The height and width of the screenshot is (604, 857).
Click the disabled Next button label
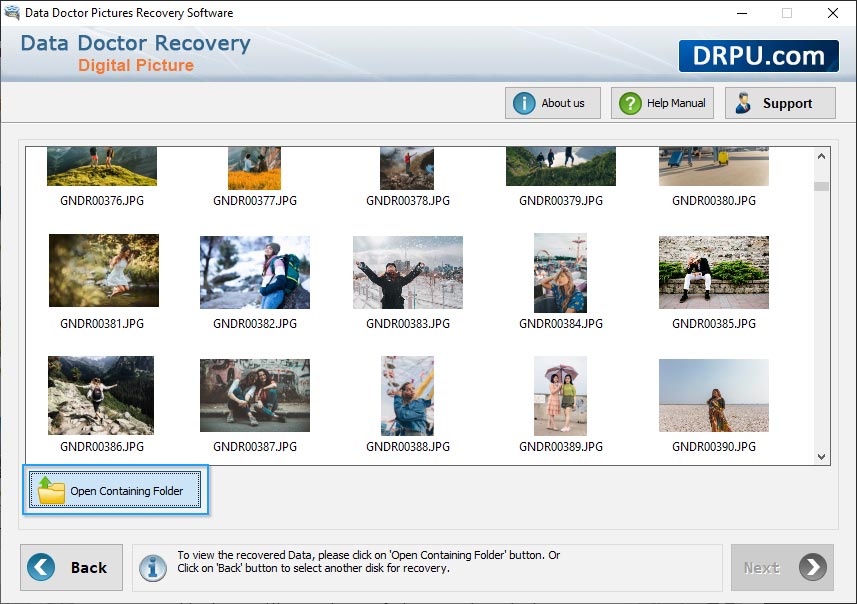761,568
